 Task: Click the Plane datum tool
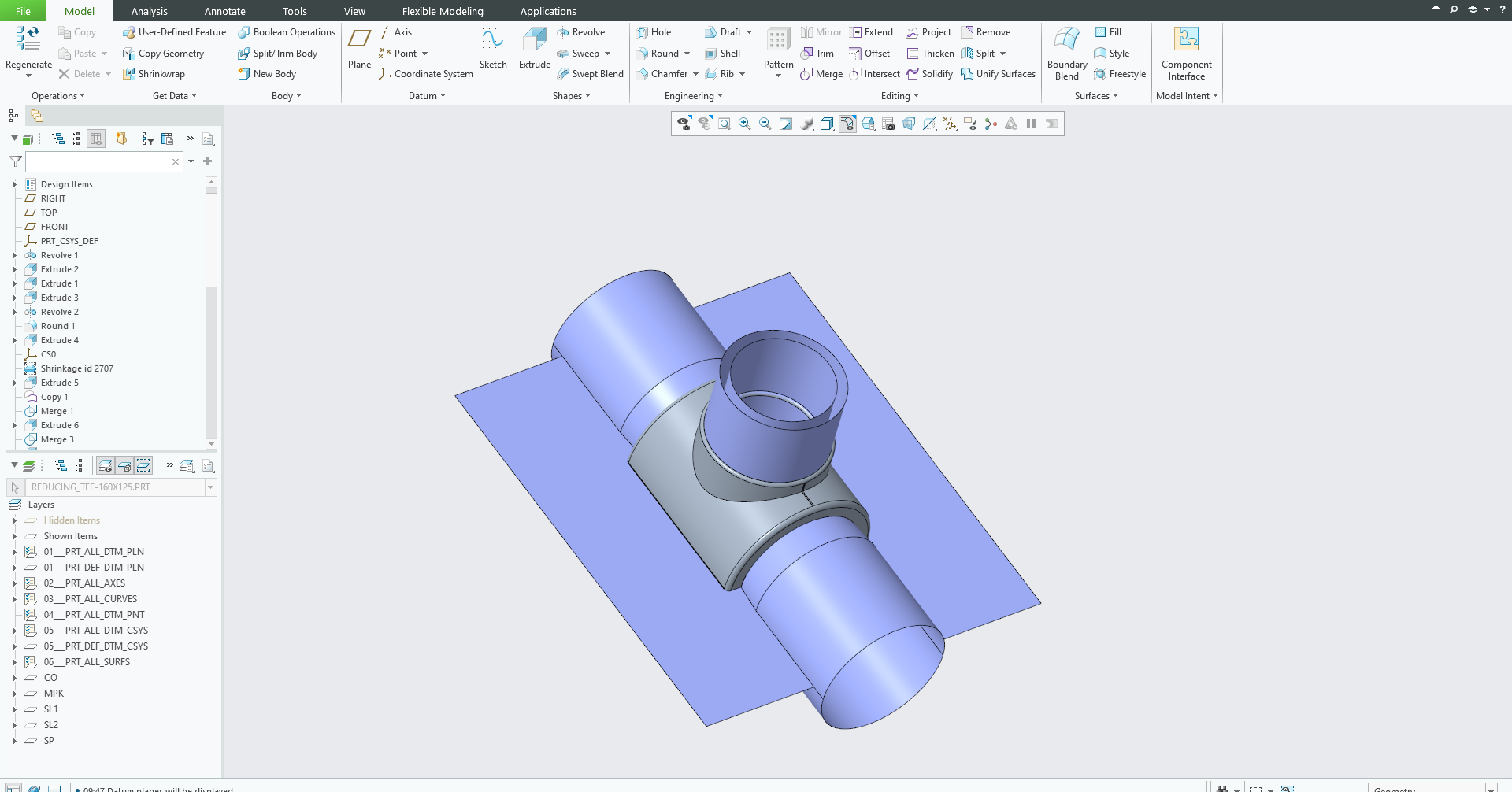click(359, 48)
